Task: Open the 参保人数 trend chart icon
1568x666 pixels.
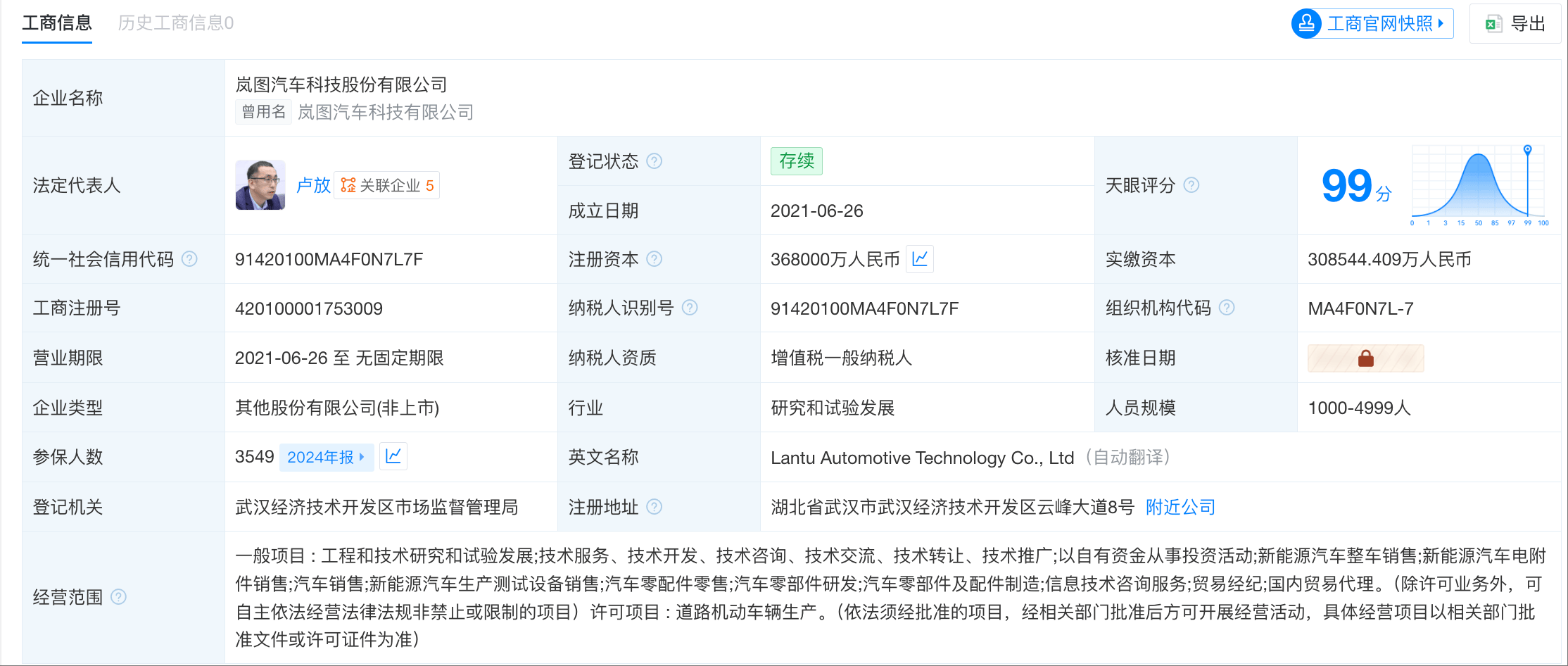Action: 393,456
